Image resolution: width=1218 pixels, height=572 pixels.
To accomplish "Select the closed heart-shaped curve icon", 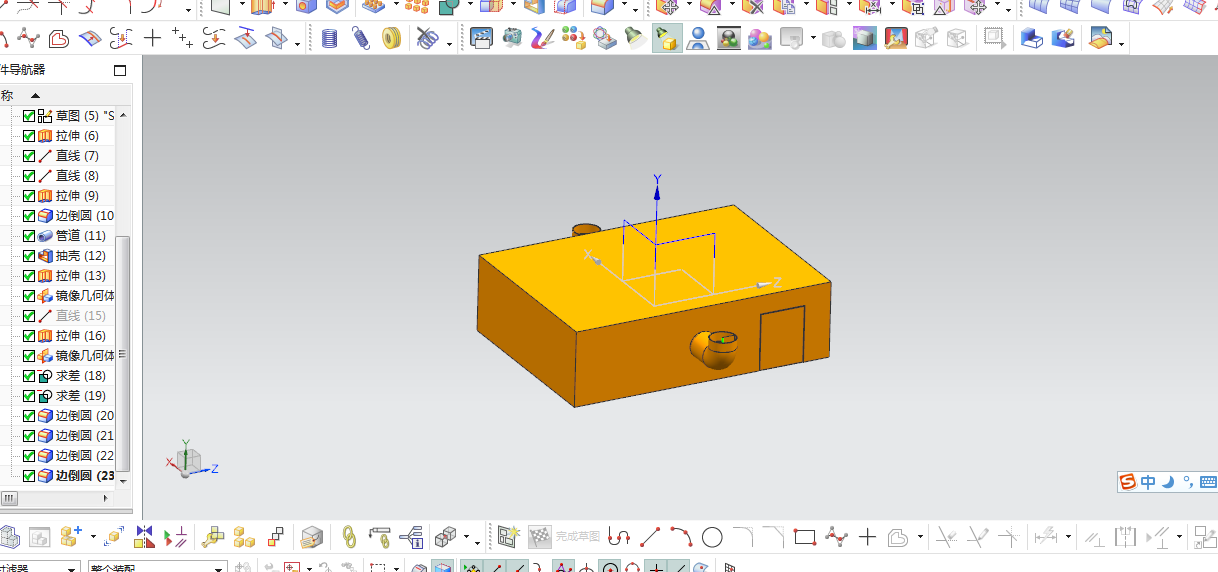I will (x=58, y=39).
